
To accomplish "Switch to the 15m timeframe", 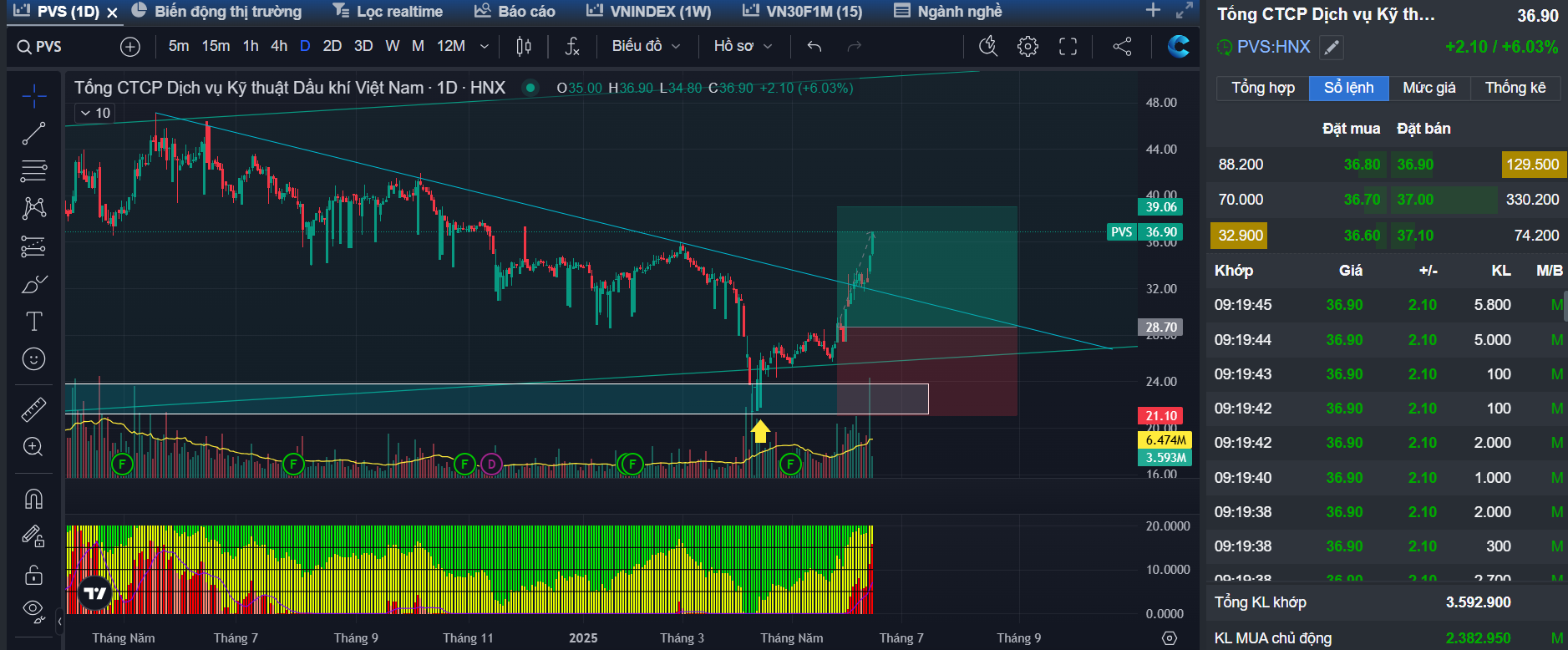I will pos(216,47).
